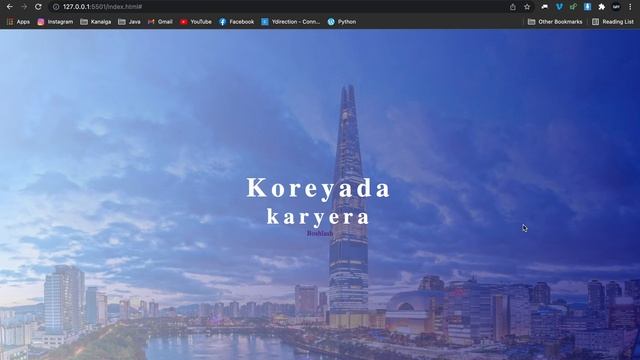Go forward with the browser arrow

pos(24,7)
